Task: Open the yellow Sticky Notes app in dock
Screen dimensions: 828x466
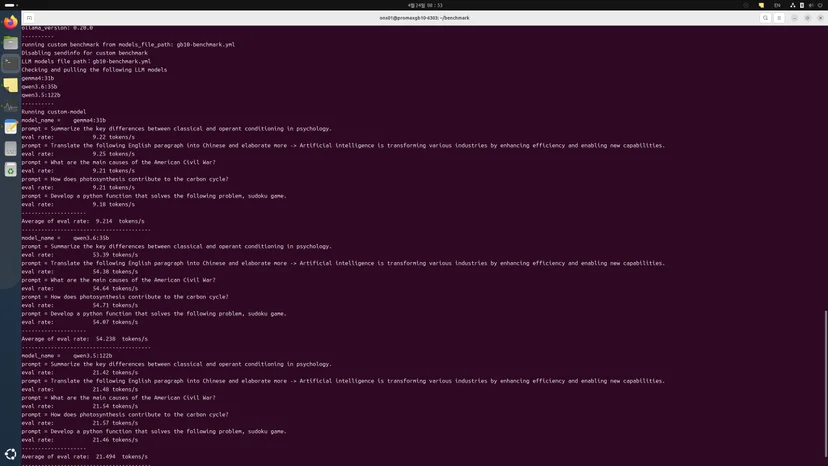Action: point(11,85)
